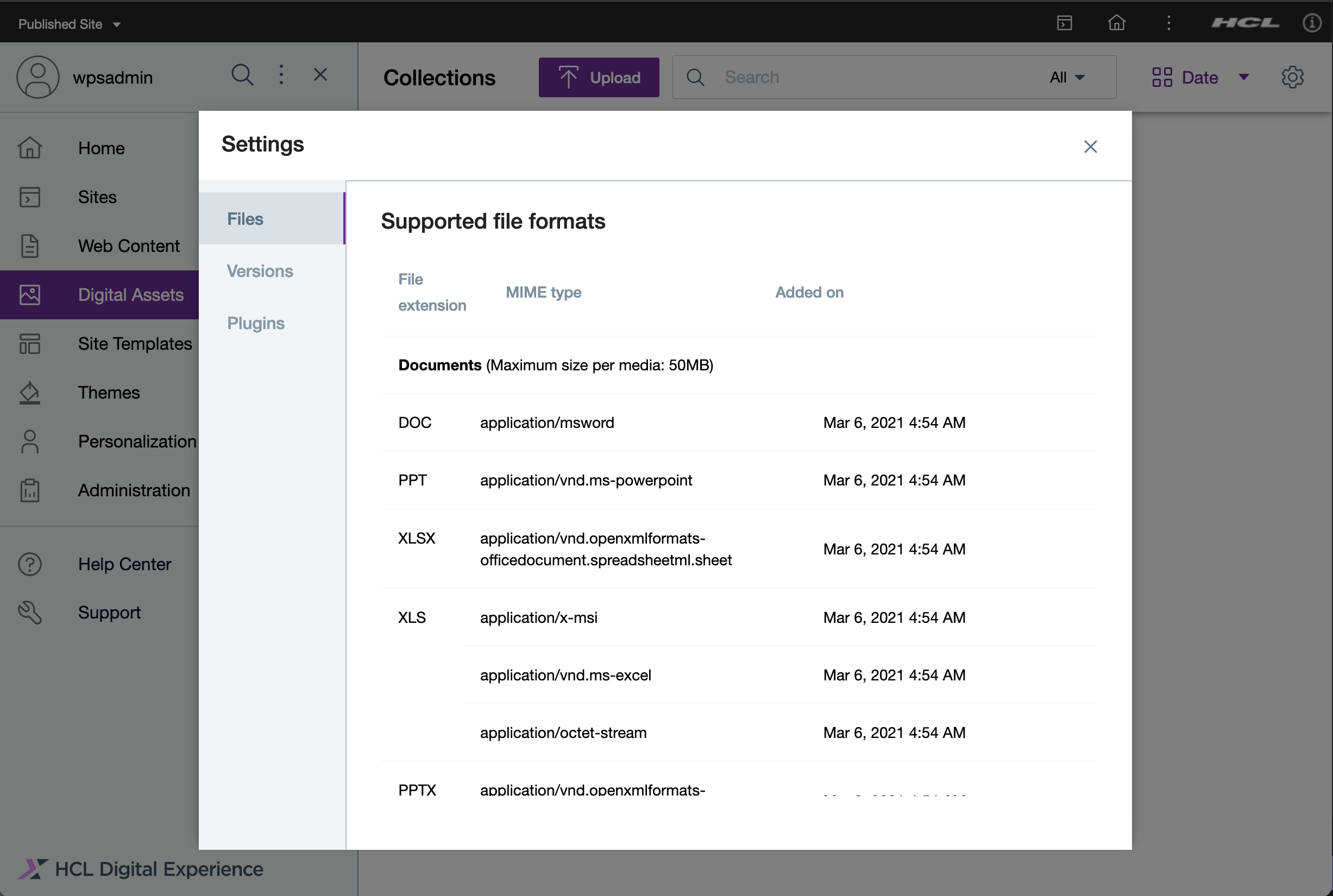Click the top bar home icon
Image resolution: width=1333 pixels, height=896 pixels.
[1116, 23]
